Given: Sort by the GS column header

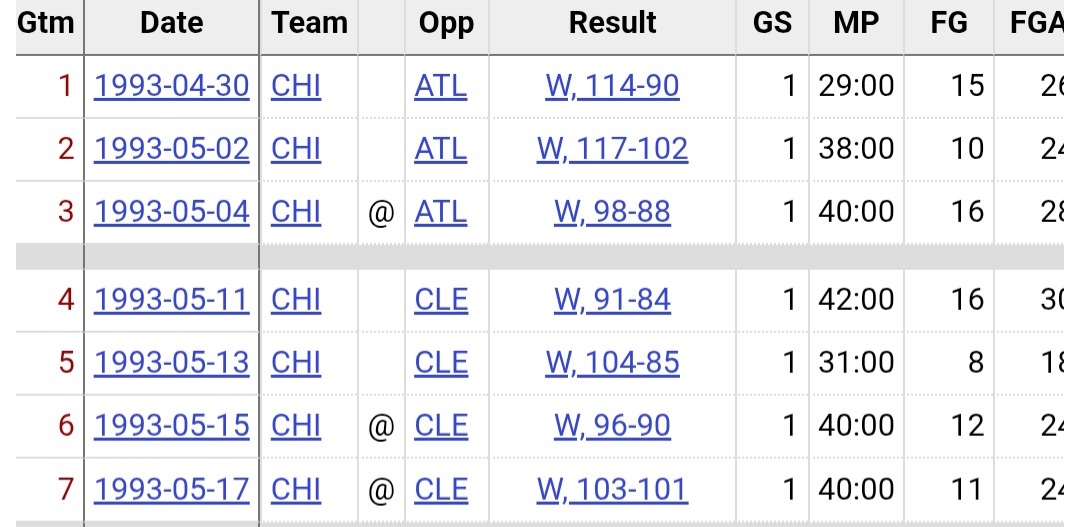Looking at the screenshot, I should point(772,23).
